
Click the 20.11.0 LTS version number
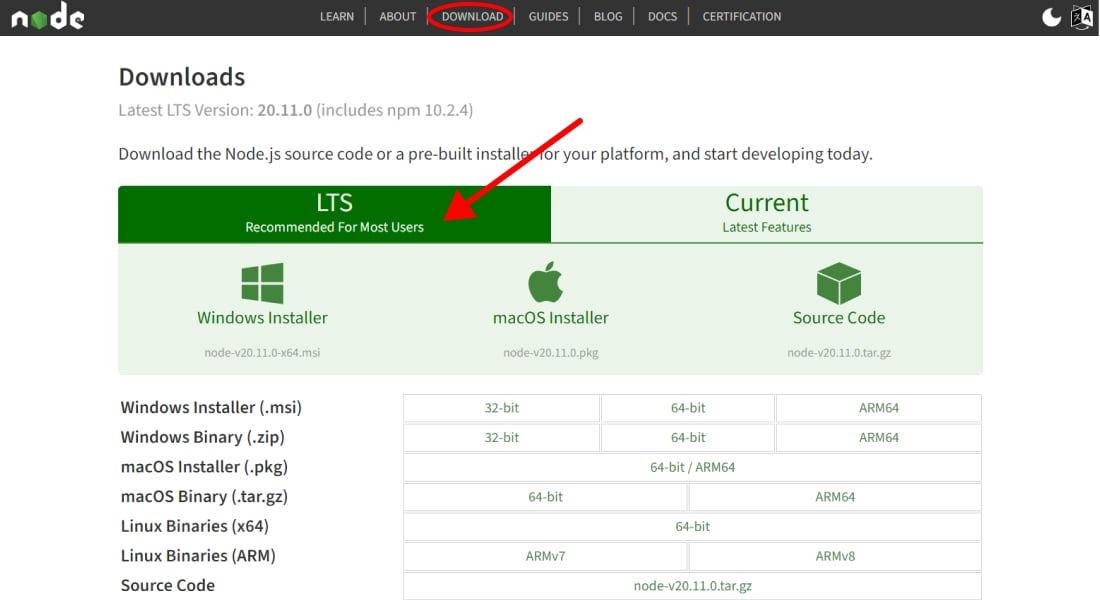(285, 110)
